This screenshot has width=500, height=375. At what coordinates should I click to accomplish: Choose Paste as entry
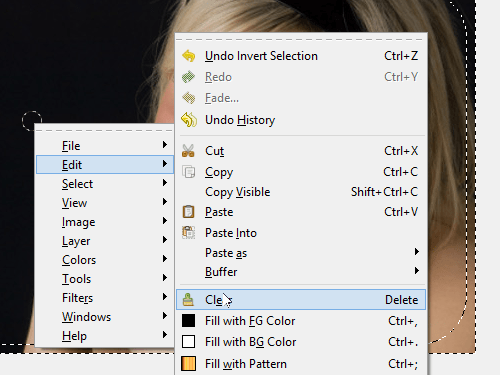click(301, 253)
